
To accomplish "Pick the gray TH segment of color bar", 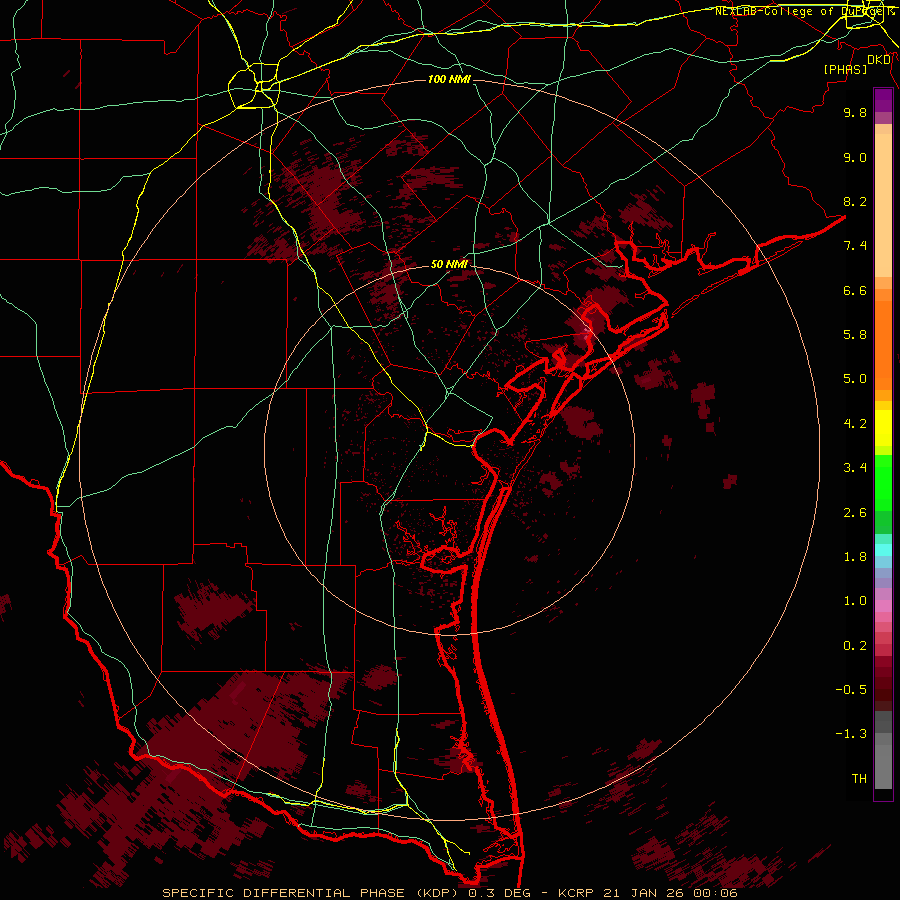I will pos(883,766).
